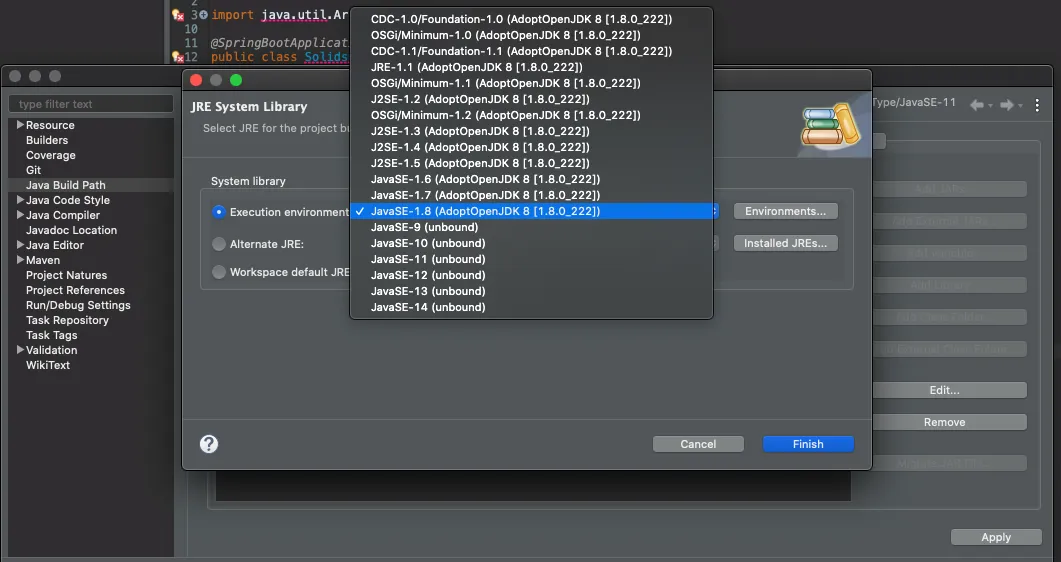Open the three-dot view menu
This screenshot has height=562, width=1061.
1037,105
